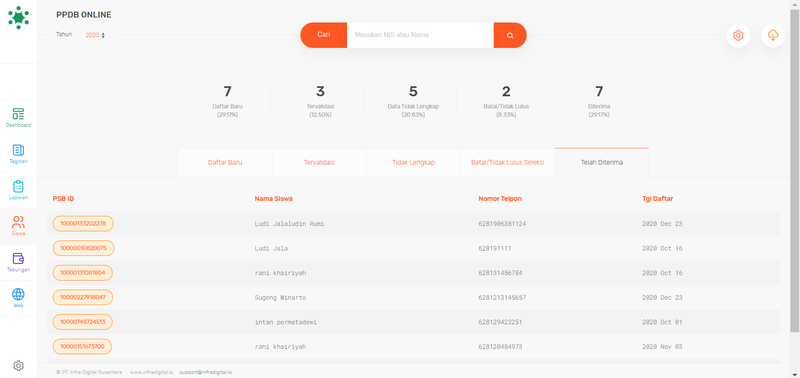Open PSB ID 10000010820075

[83, 248]
